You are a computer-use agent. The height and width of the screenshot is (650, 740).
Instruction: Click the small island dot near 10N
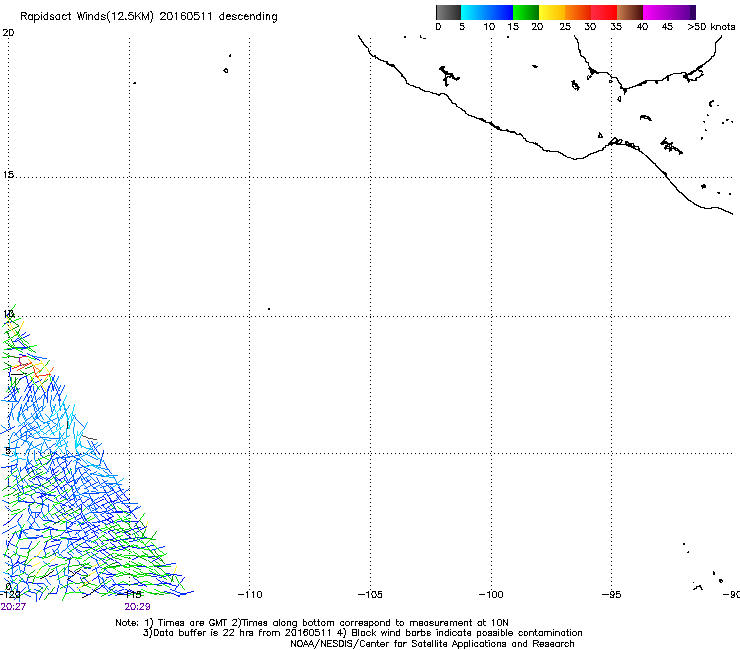coord(269,309)
